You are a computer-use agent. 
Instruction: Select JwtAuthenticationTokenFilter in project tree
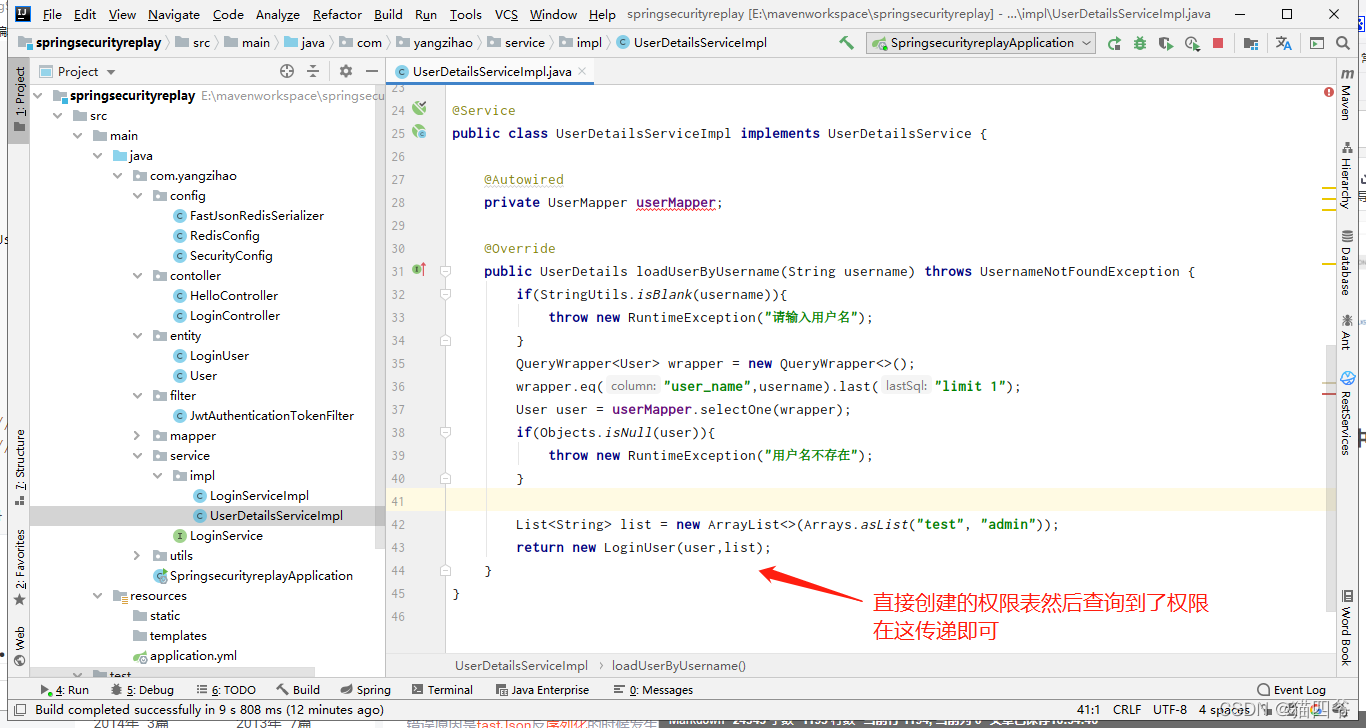(x=272, y=416)
